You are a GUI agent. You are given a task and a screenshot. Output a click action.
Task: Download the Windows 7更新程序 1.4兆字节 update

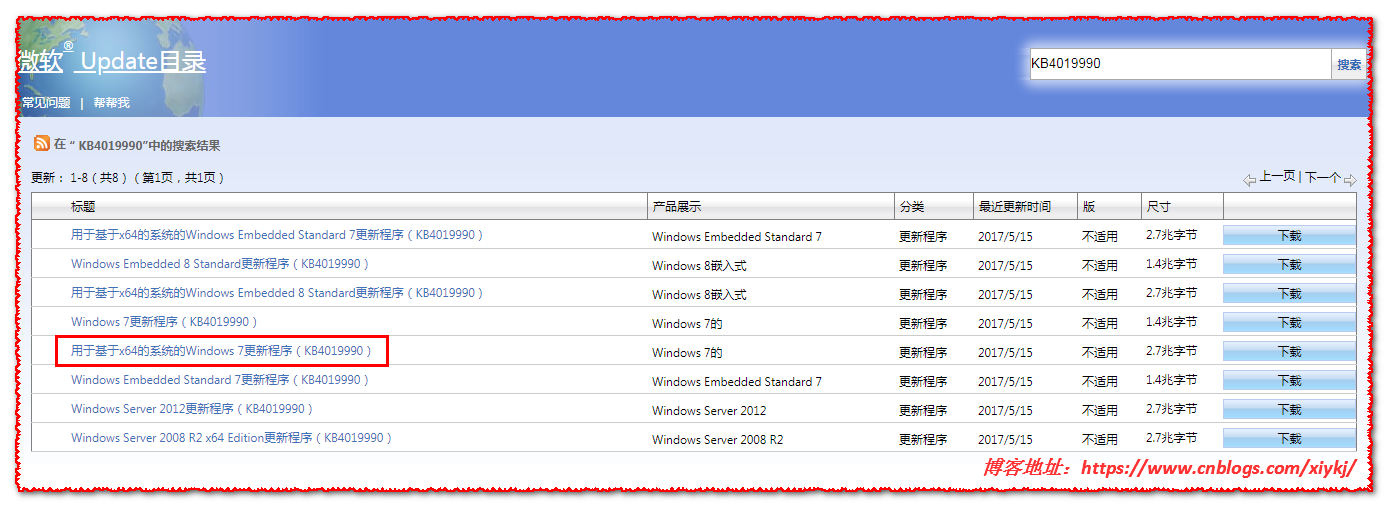(1289, 323)
